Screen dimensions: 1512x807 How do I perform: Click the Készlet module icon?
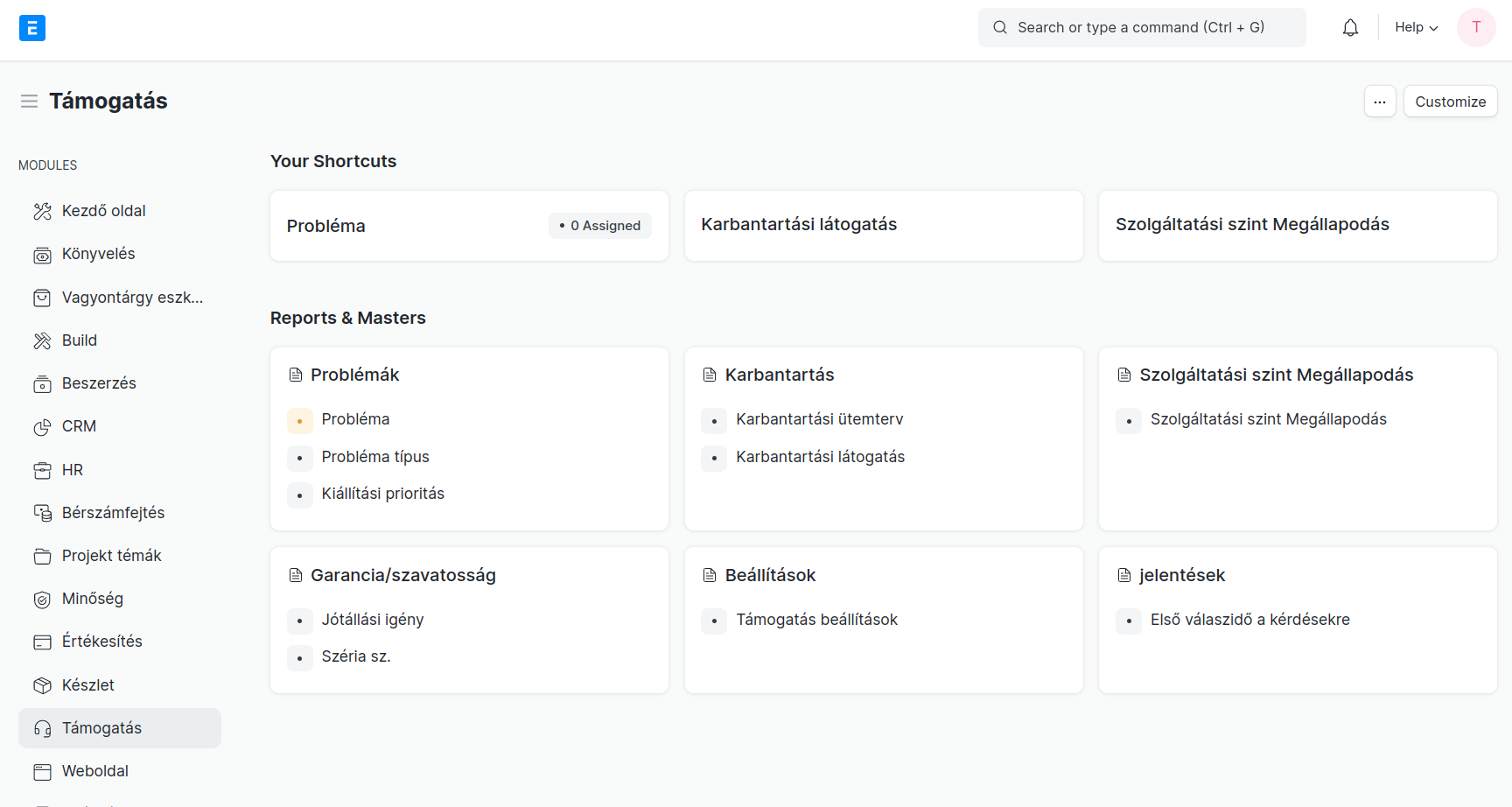tap(42, 685)
